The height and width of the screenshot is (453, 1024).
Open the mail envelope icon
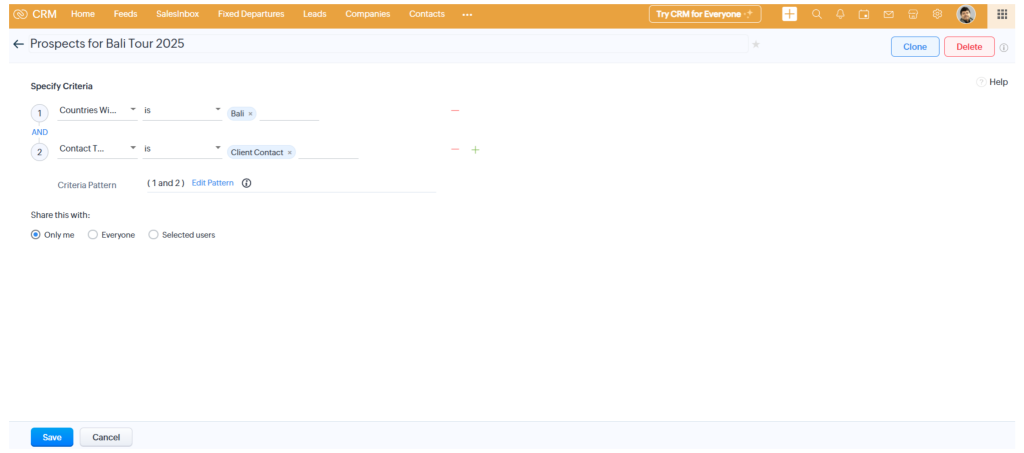coord(888,14)
